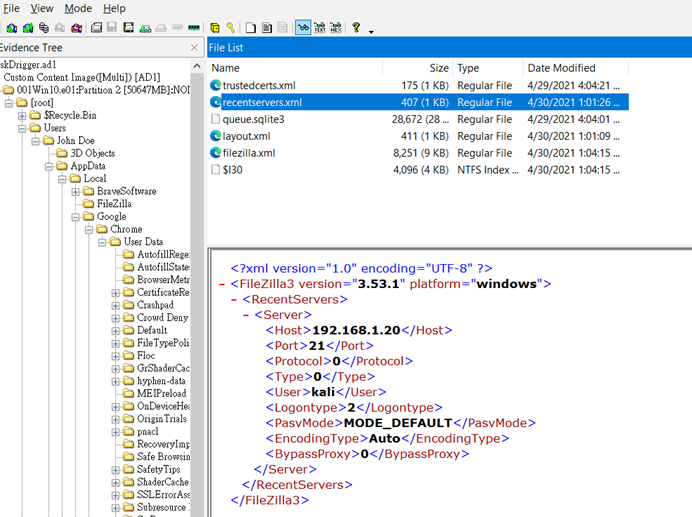The image size is (692, 517).
Task: Open the Mode menu
Action: pyautogui.click(x=78, y=8)
